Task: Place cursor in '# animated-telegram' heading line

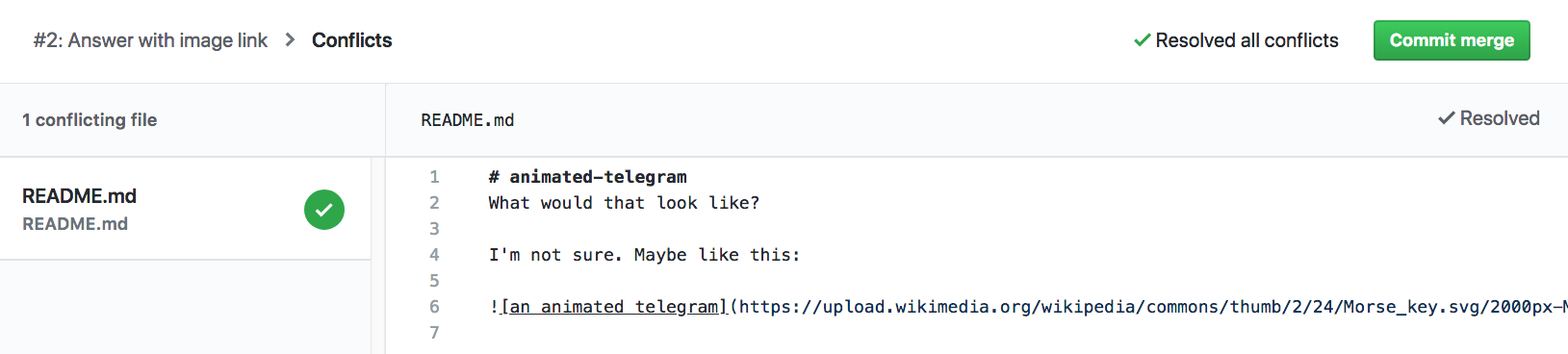Action: point(588,177)
